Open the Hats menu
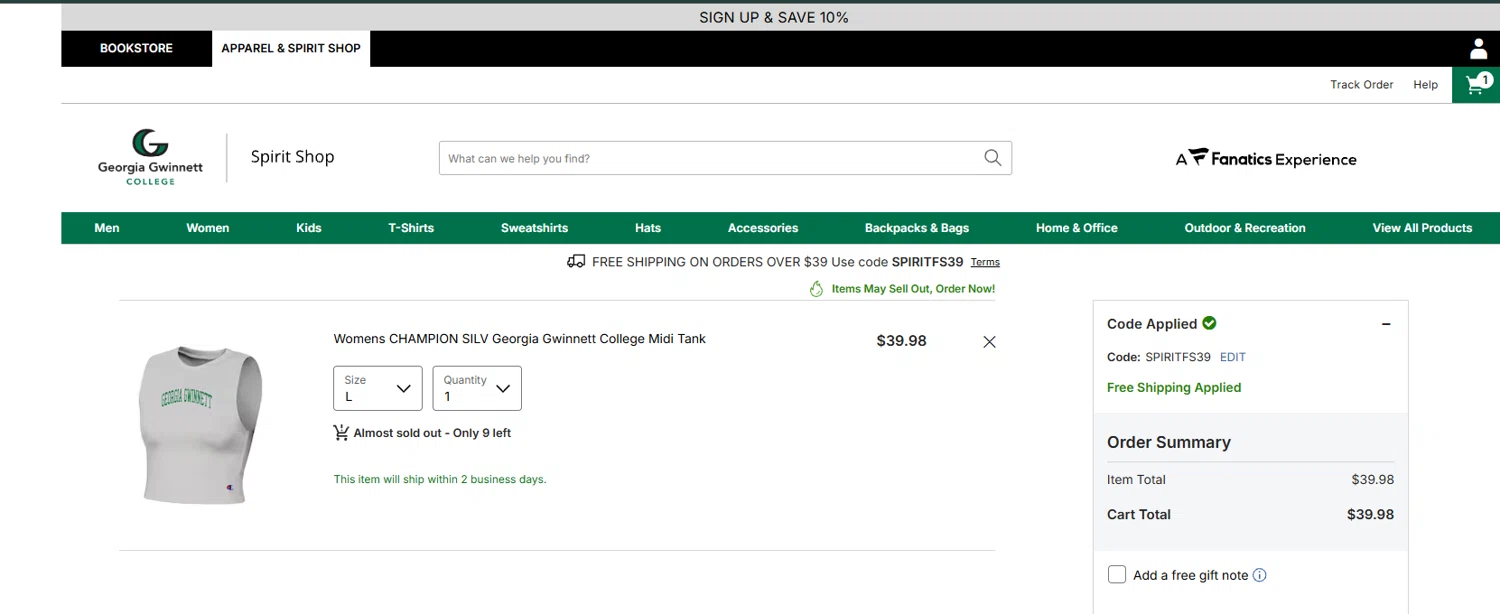The image size is (1500, 614). 648,228
